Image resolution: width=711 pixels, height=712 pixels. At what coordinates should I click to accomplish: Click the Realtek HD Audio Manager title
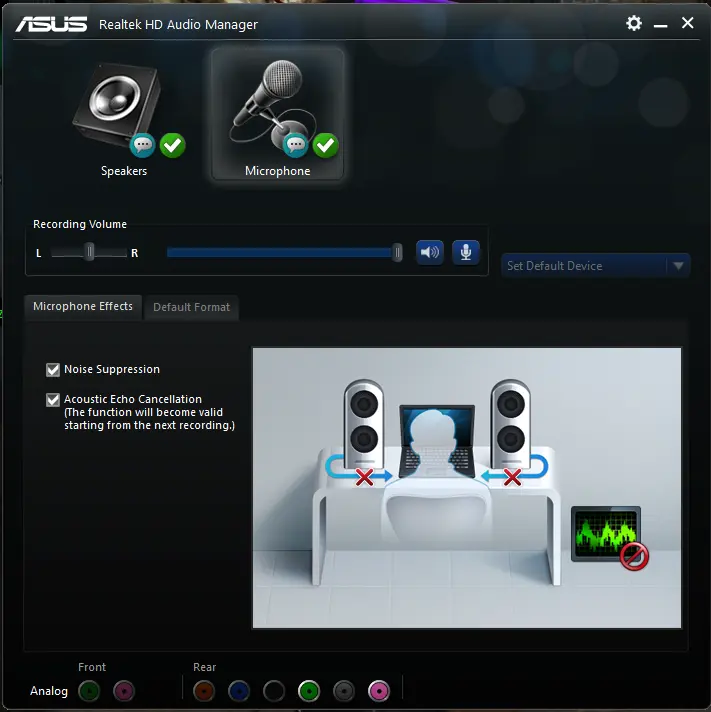point(178,25)
